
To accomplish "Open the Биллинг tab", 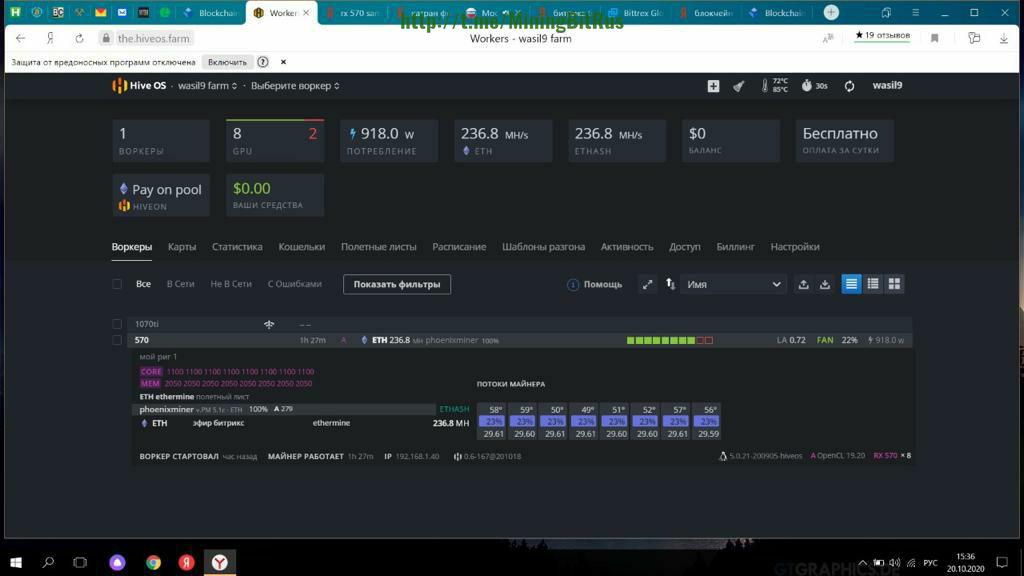I will pyautogui.click(x=735, y=247).
